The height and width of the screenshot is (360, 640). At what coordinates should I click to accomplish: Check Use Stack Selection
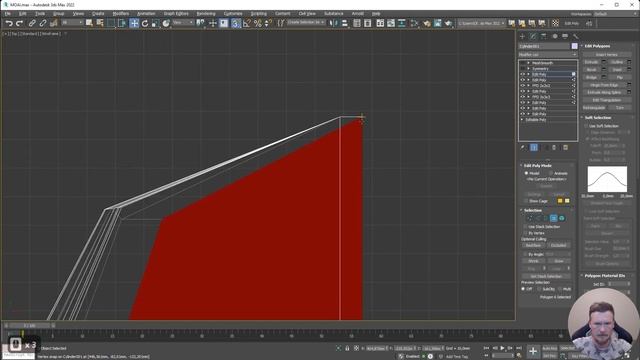(x=525, y=227)
